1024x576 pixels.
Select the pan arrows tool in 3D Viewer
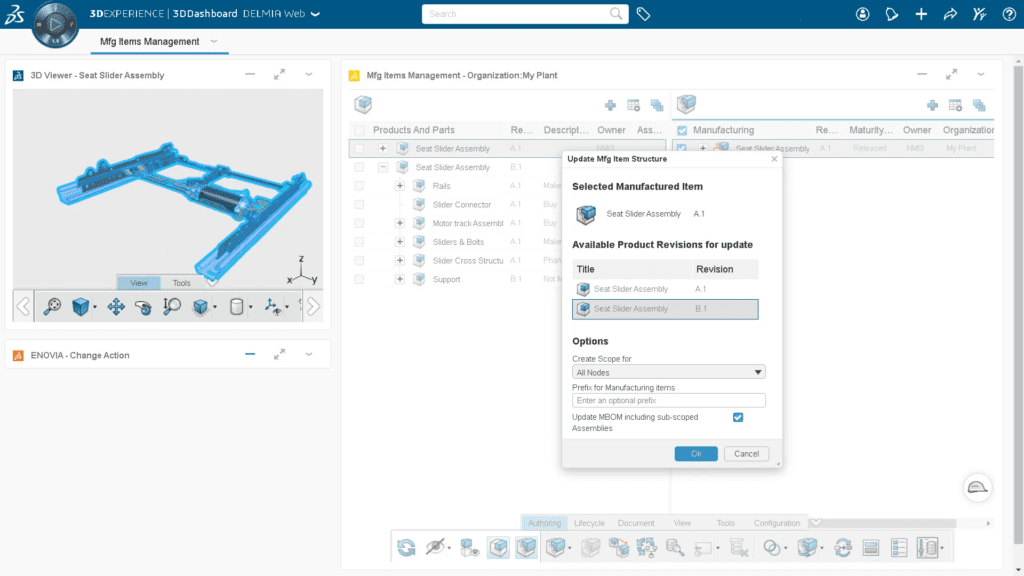pos(116,306)
